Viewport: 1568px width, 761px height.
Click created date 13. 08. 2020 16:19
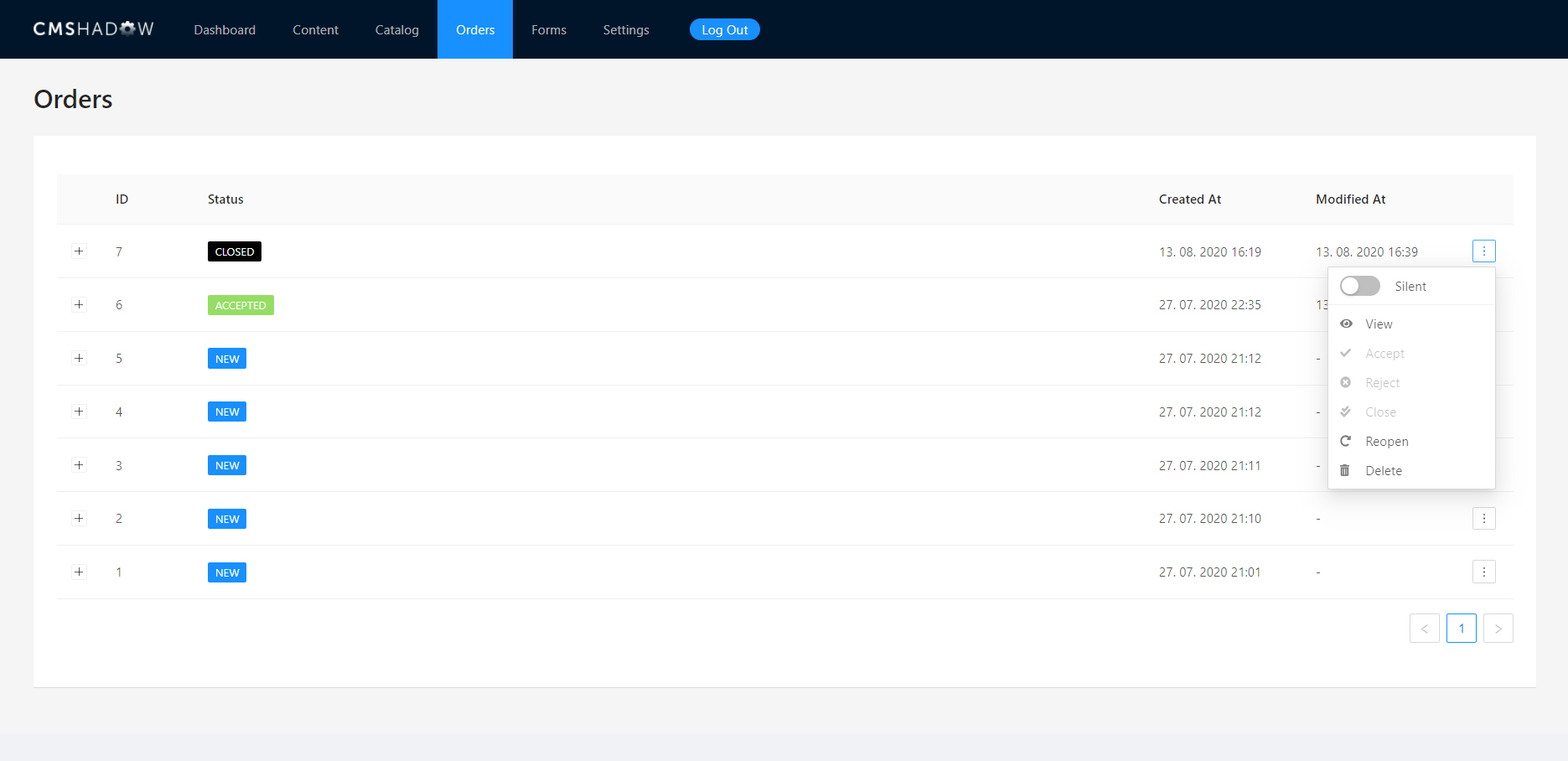point(1210,251)
